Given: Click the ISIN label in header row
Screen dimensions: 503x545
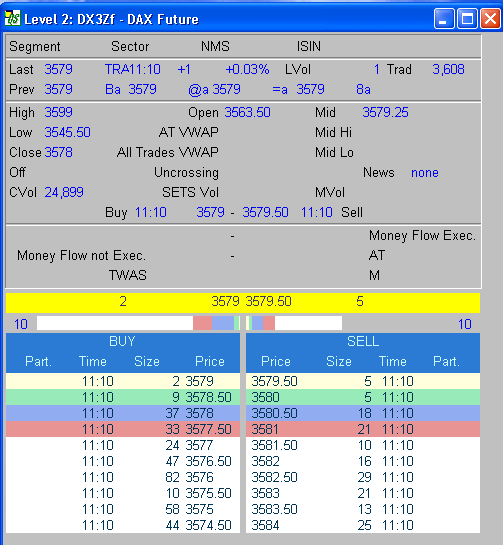Looking at the screenshot, I should pyautogui.click(x=309, y=46).
